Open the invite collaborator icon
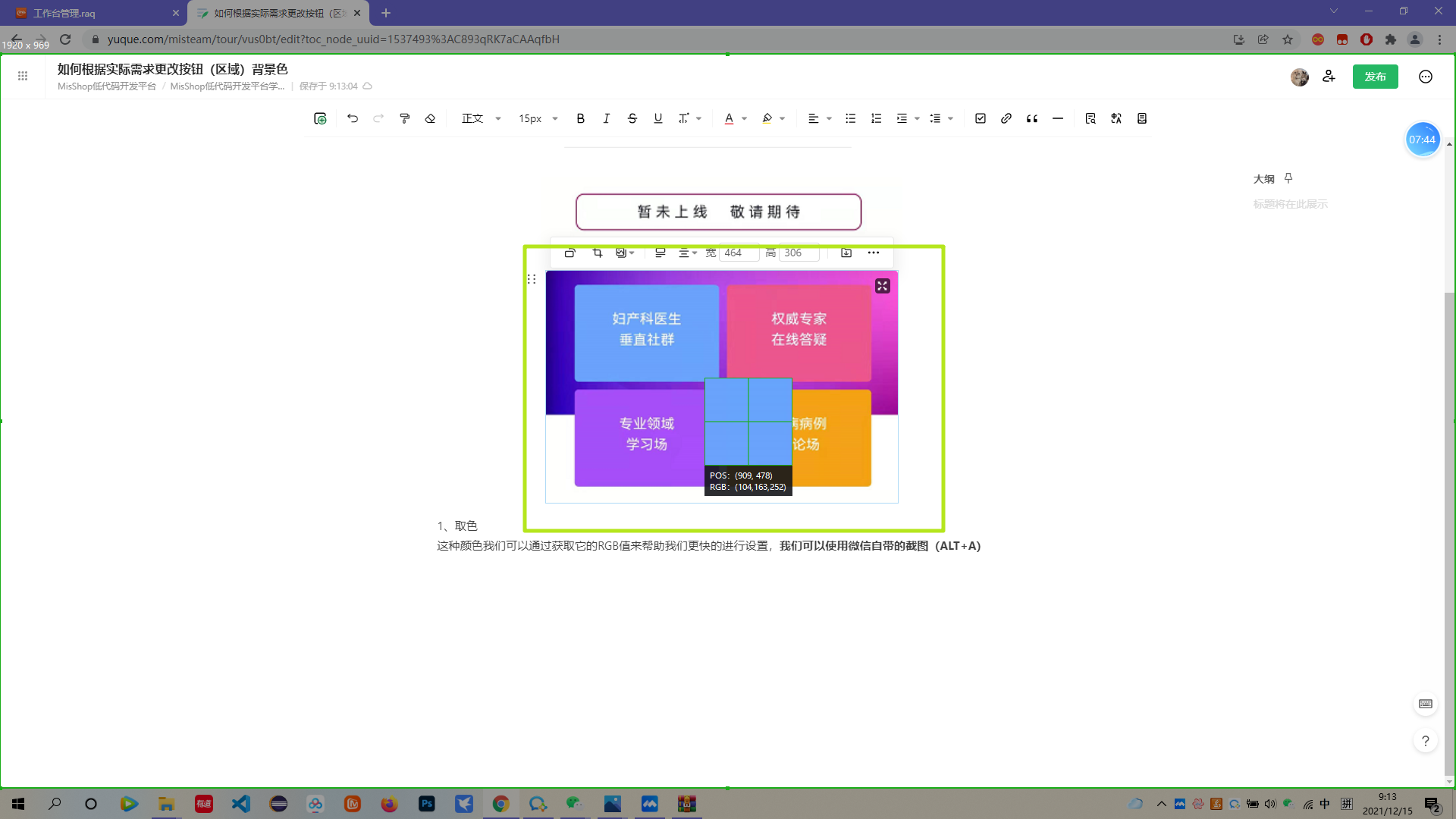1456x819 pixels. (1329, 77)
